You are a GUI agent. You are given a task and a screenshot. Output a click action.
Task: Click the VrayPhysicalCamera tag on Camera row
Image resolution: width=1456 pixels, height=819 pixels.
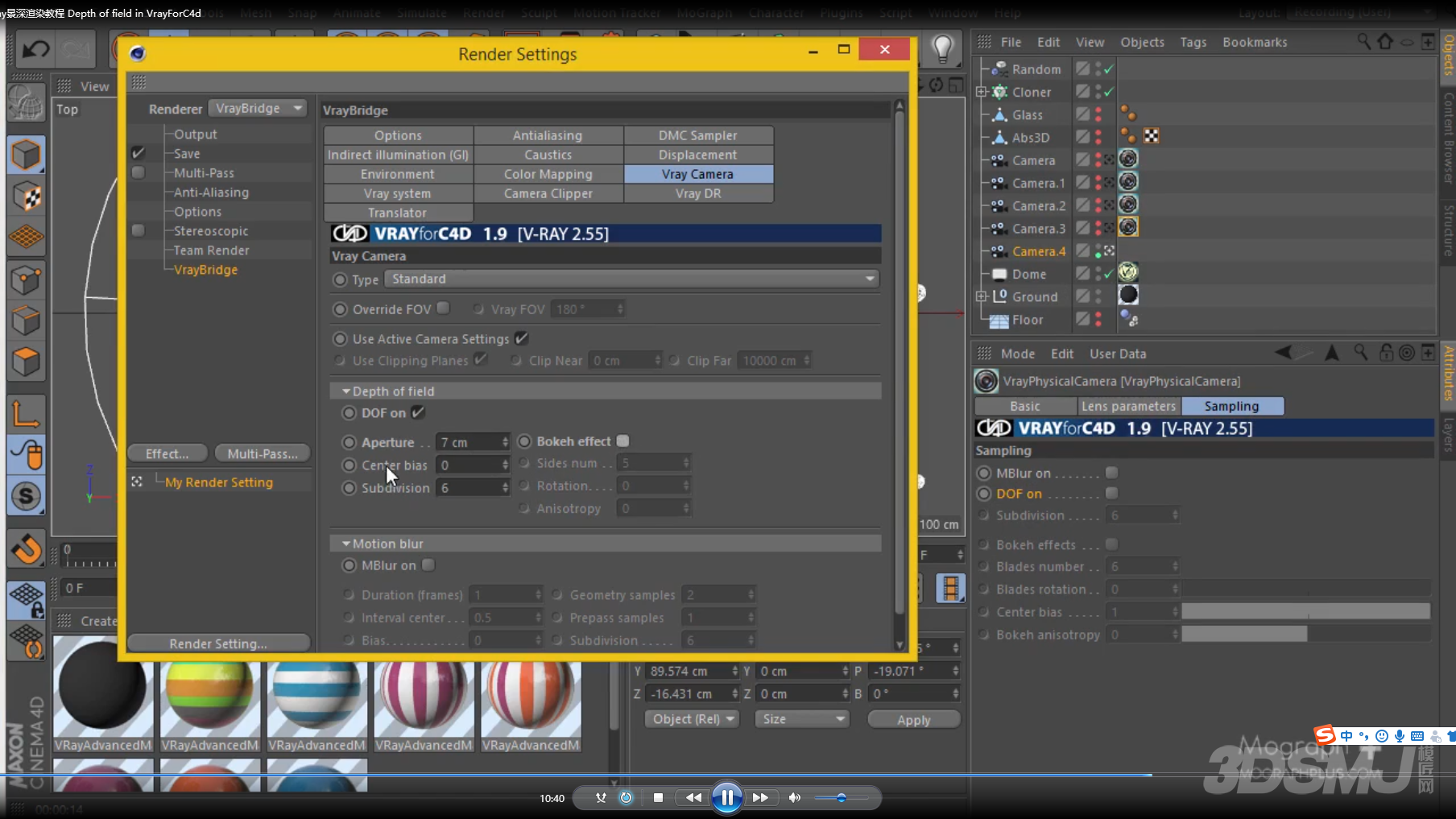tap(1128, 159)
